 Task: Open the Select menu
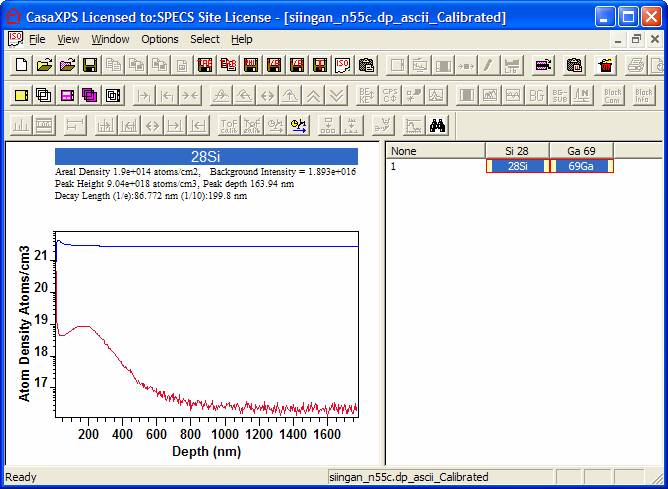205,39
